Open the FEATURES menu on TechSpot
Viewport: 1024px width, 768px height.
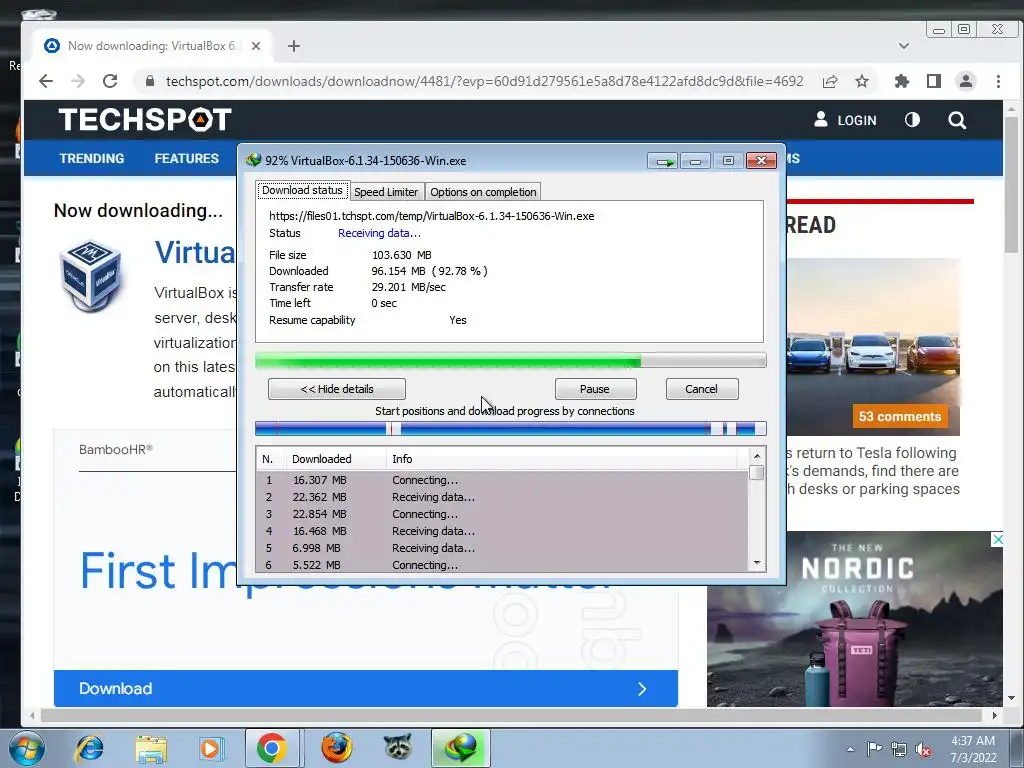click(187, 158)
